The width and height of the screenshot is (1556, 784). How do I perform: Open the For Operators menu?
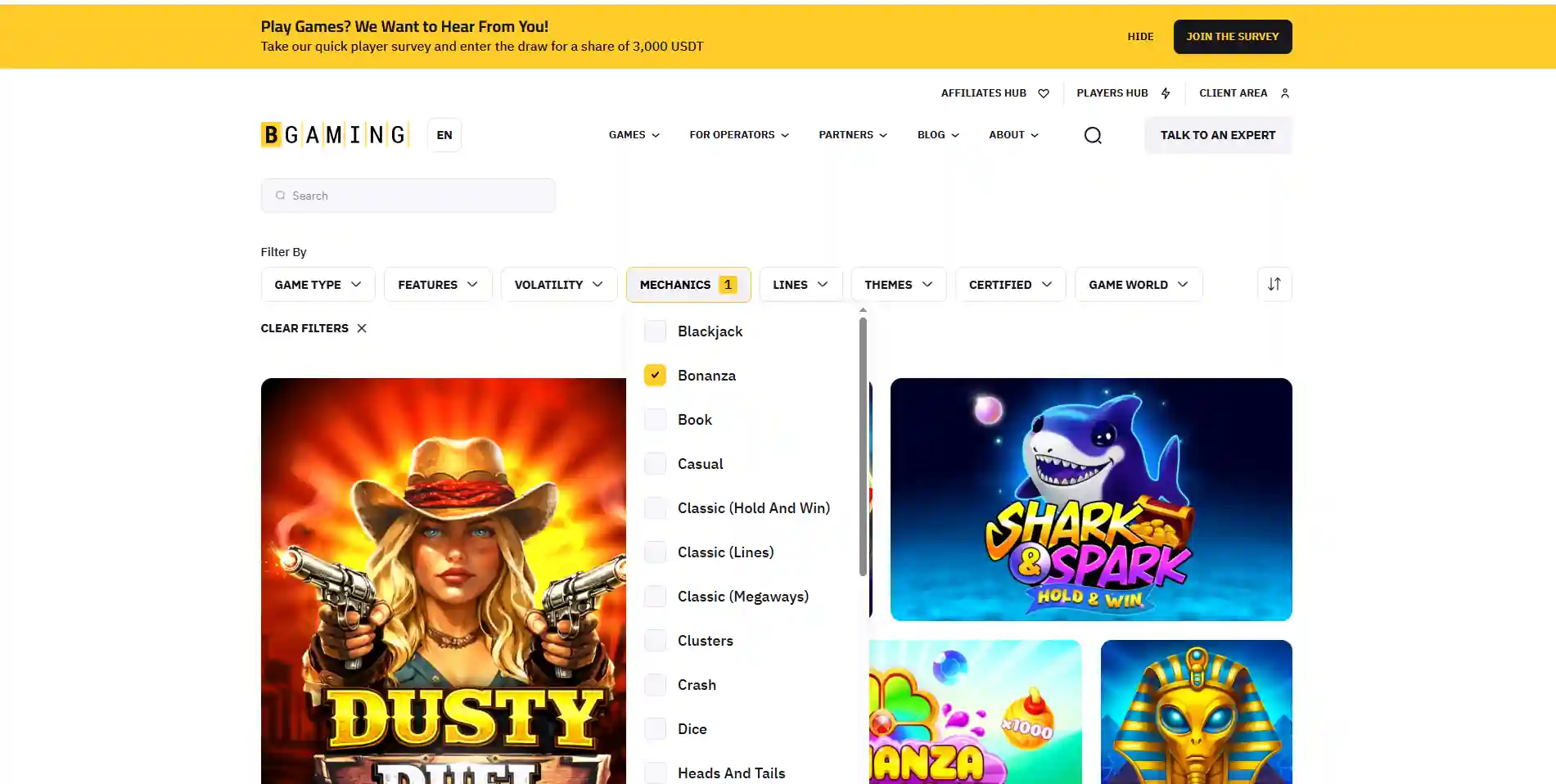[739, 135]
